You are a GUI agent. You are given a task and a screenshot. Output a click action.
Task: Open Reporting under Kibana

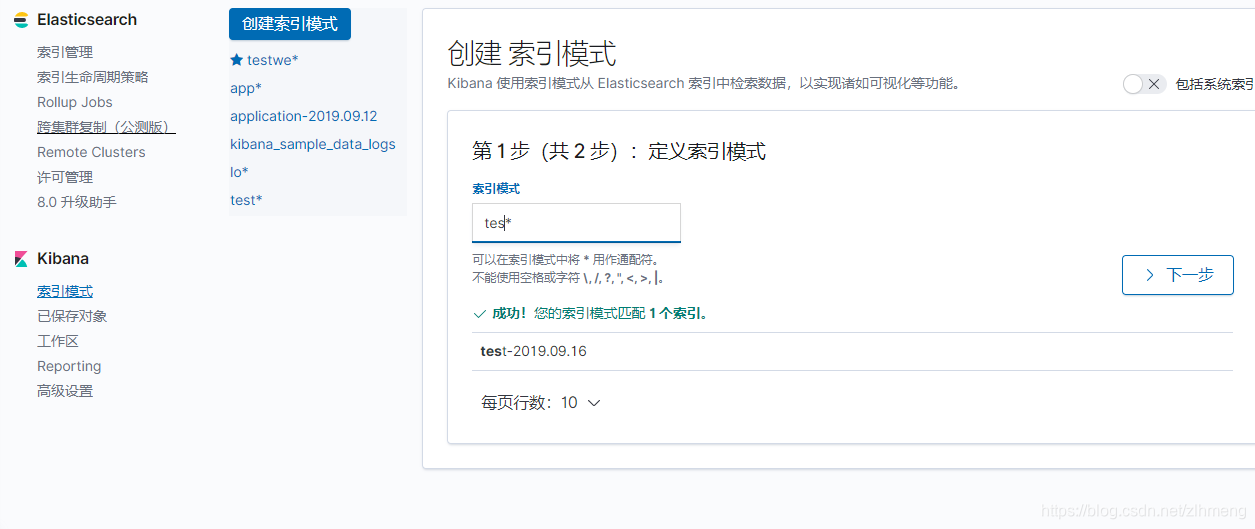click(x=69, y=366)
